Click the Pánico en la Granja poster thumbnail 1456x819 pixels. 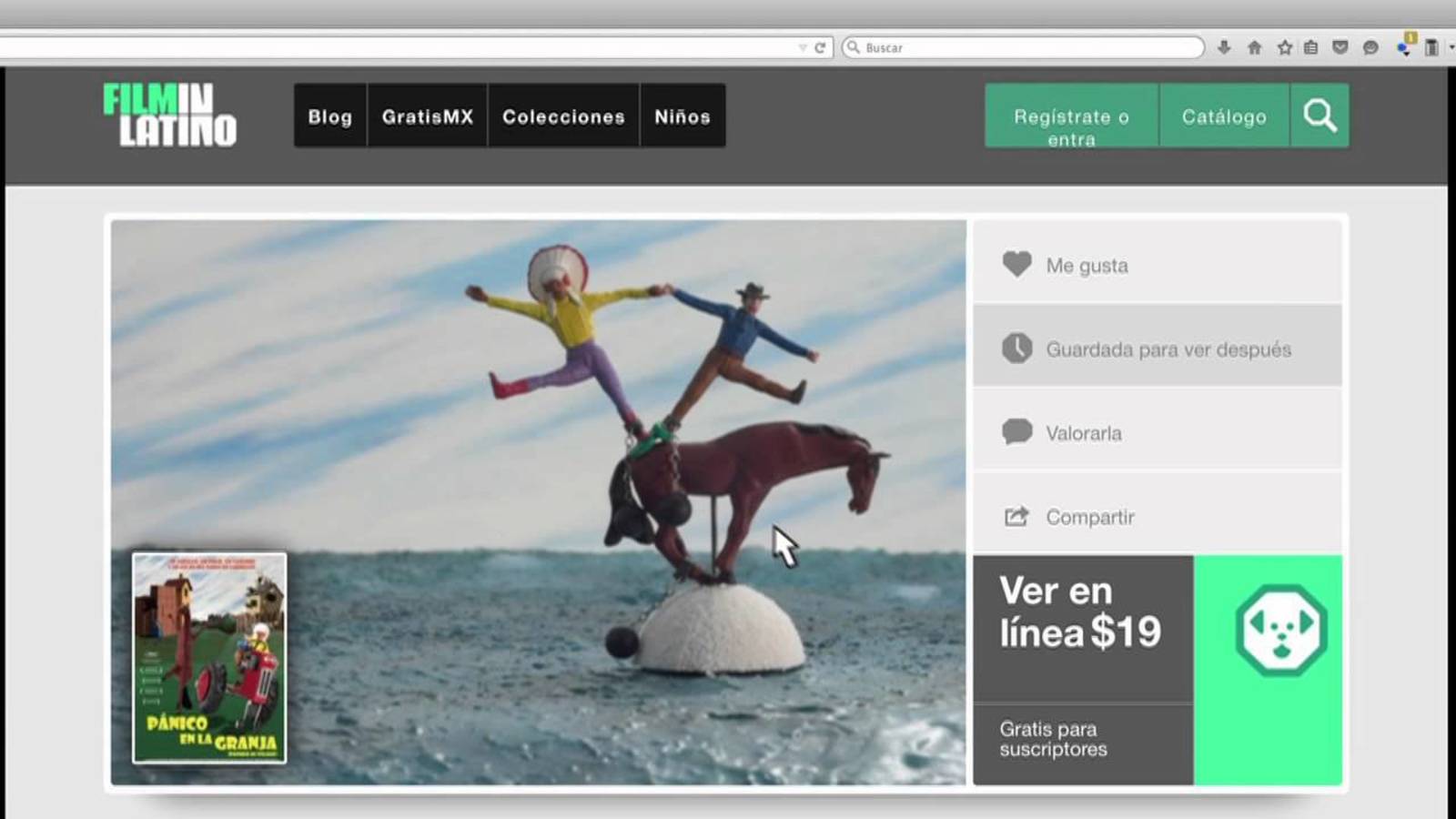coord(209,657)
